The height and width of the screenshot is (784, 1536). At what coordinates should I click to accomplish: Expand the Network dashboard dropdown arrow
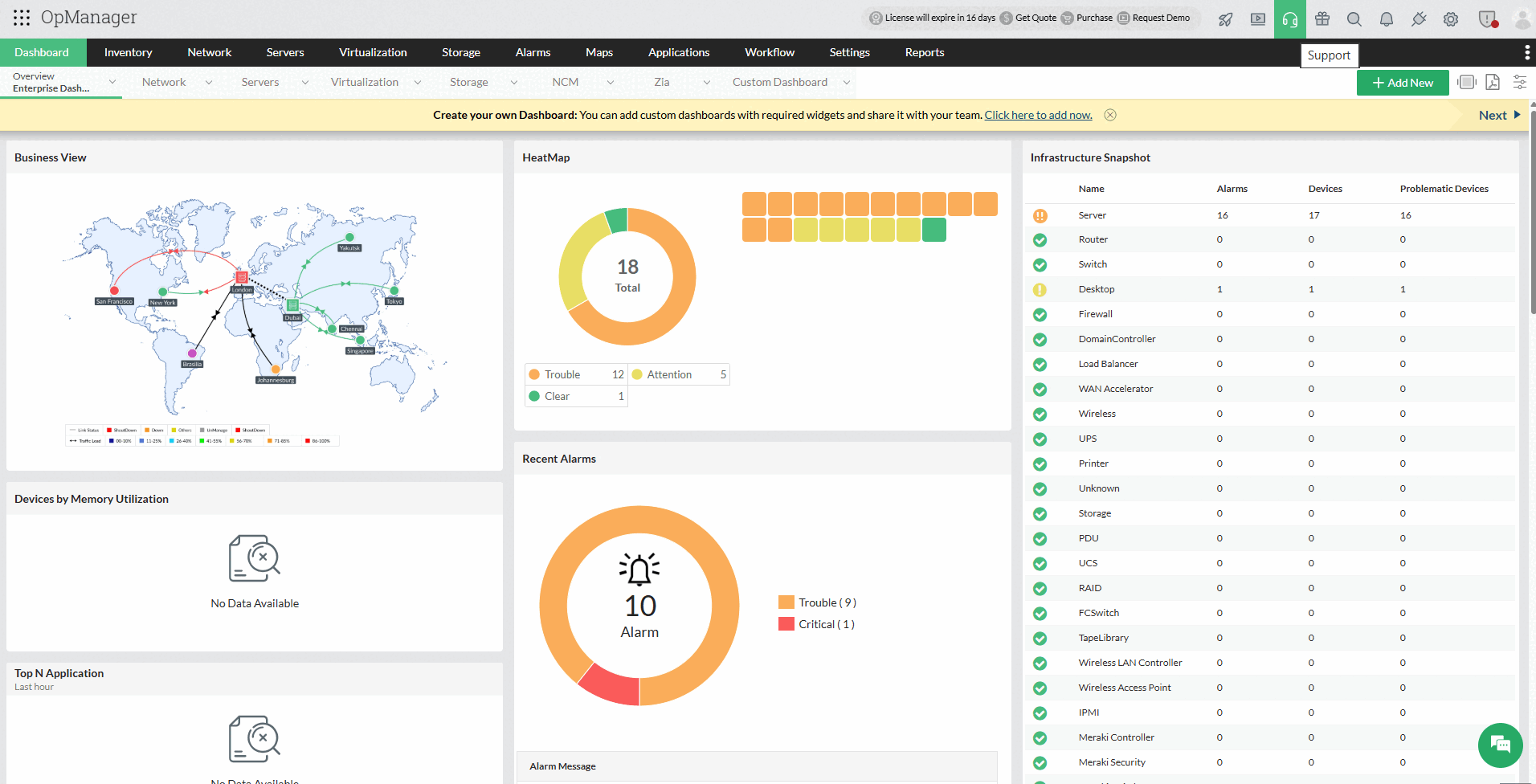click(x=209, y=82)
